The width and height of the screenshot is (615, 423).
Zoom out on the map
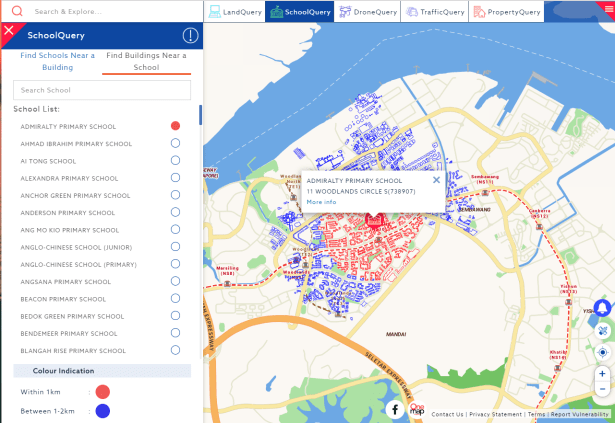602,389
